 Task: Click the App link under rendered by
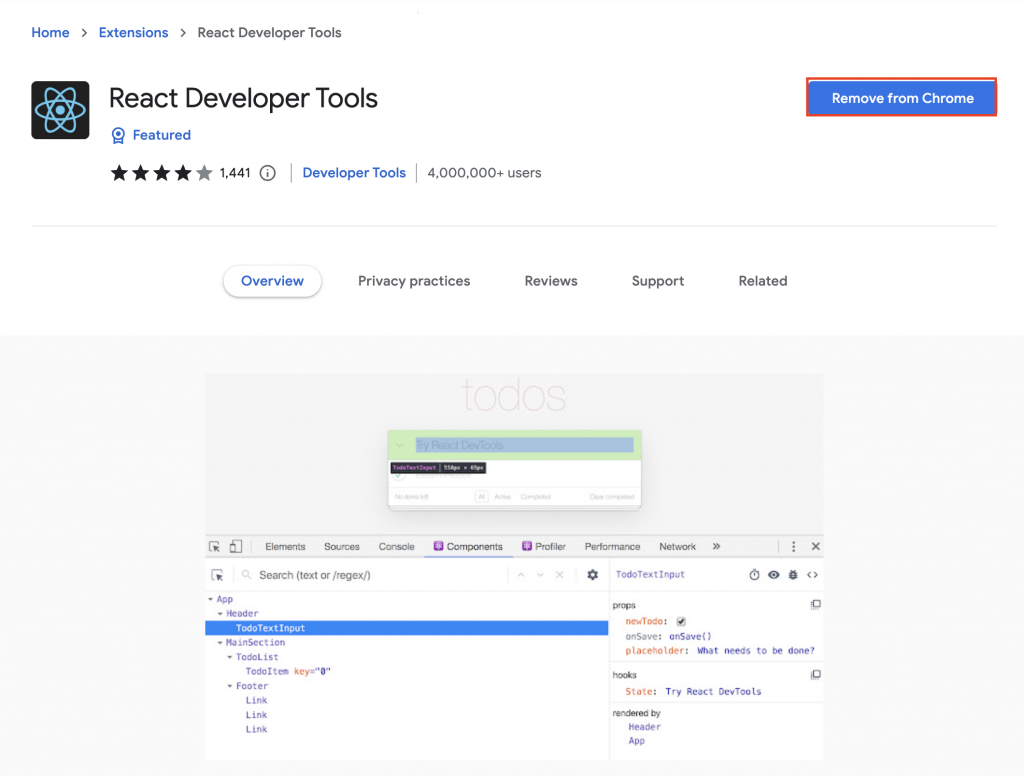(637, 741)
